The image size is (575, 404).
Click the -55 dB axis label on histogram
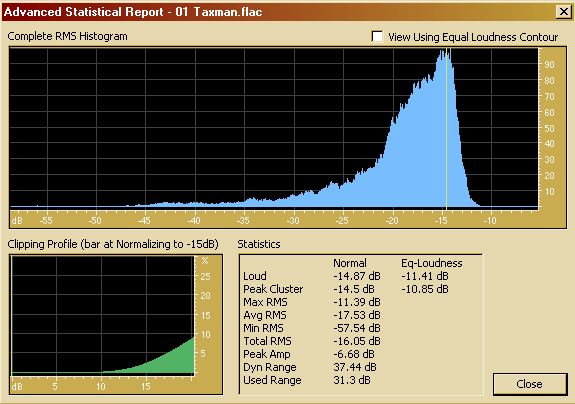point(46,220)
